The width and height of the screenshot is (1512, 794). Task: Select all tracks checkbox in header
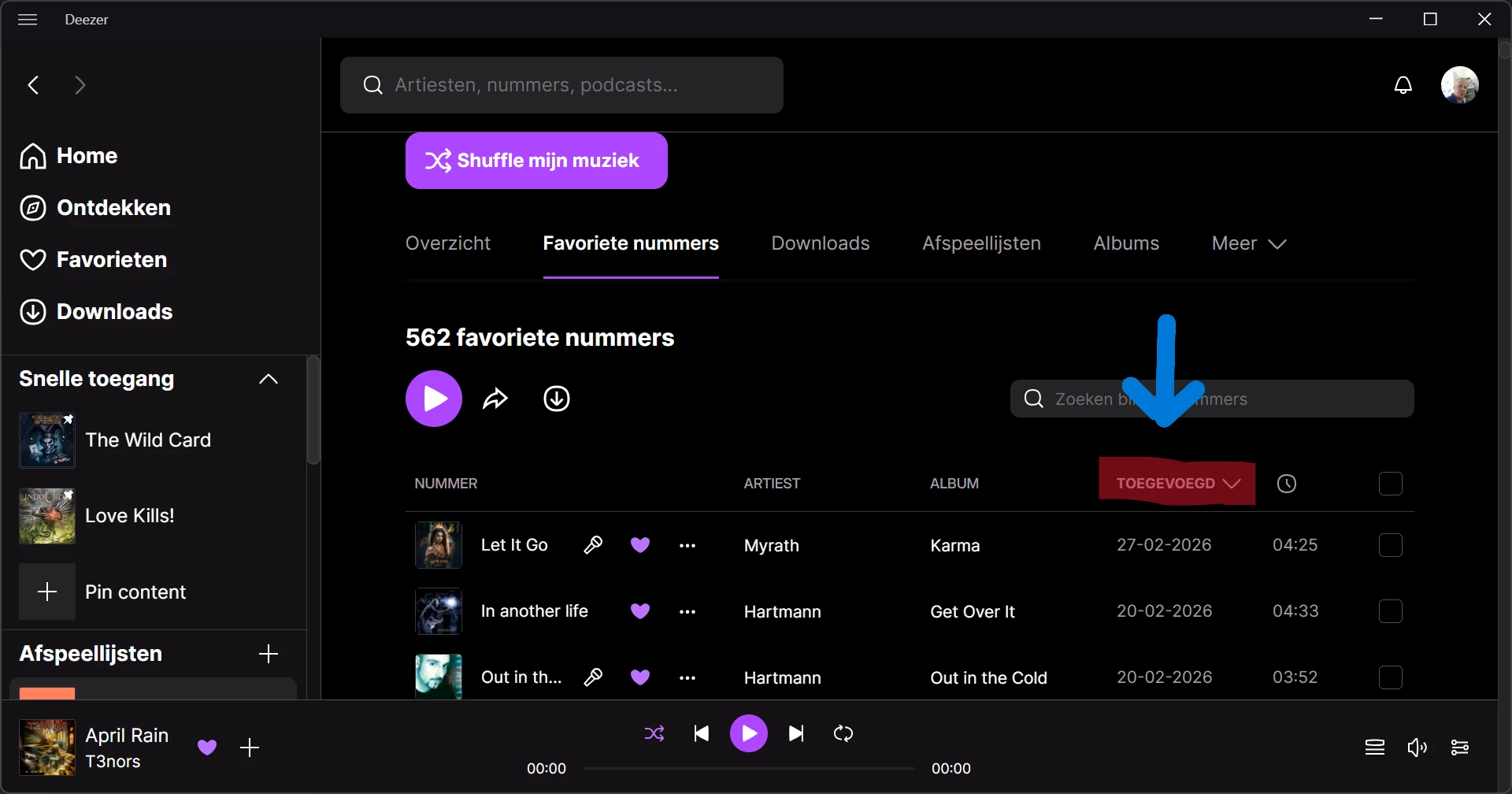[x=1391, y=484]
